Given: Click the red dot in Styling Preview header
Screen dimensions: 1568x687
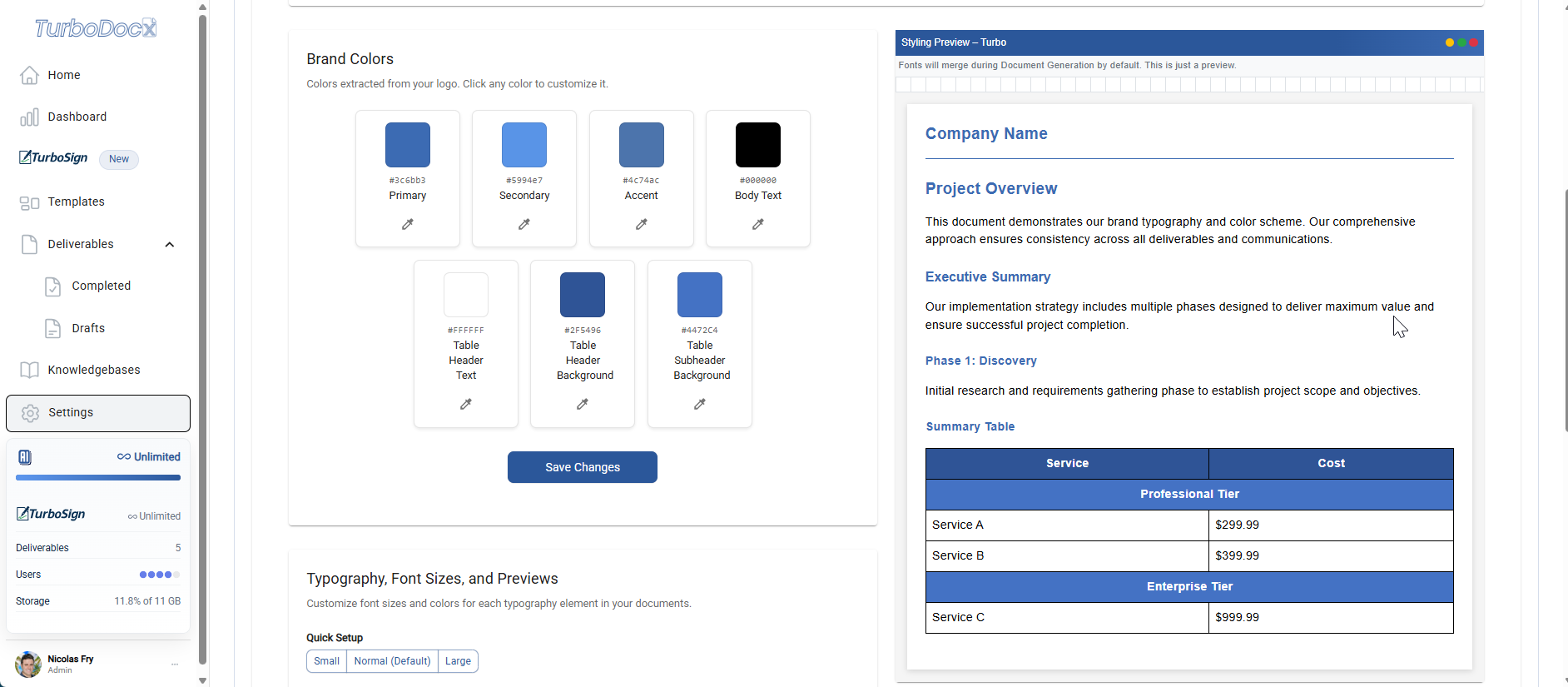Looking at the screenshot, I should (1473, 42).
